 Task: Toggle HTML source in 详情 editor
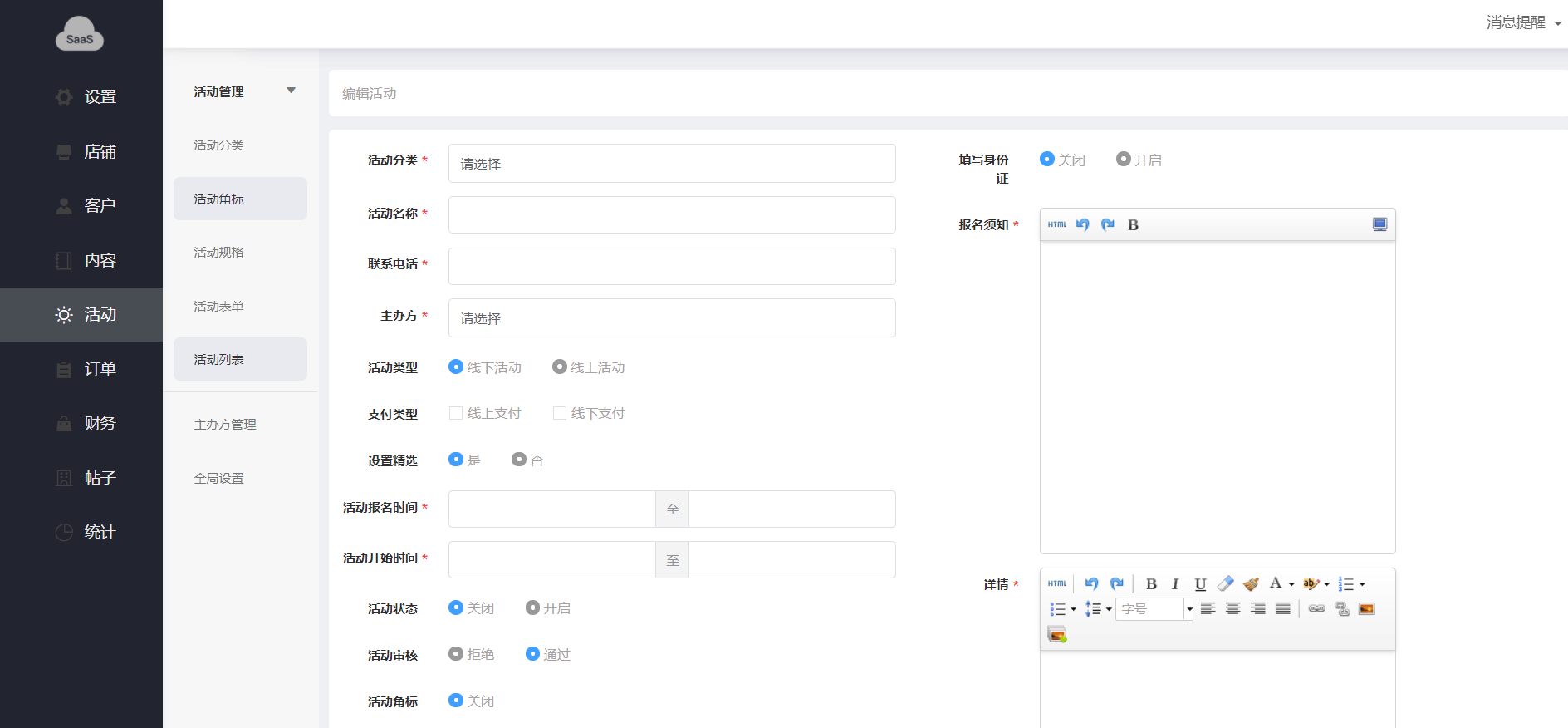click(x=1056, y=583)
